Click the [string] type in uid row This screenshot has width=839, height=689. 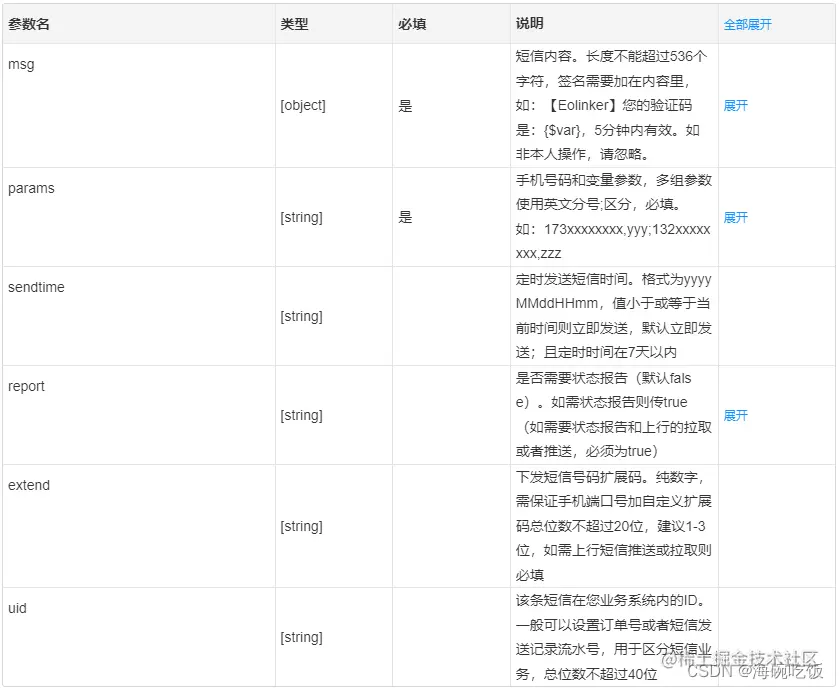click(x=301, y=637)
